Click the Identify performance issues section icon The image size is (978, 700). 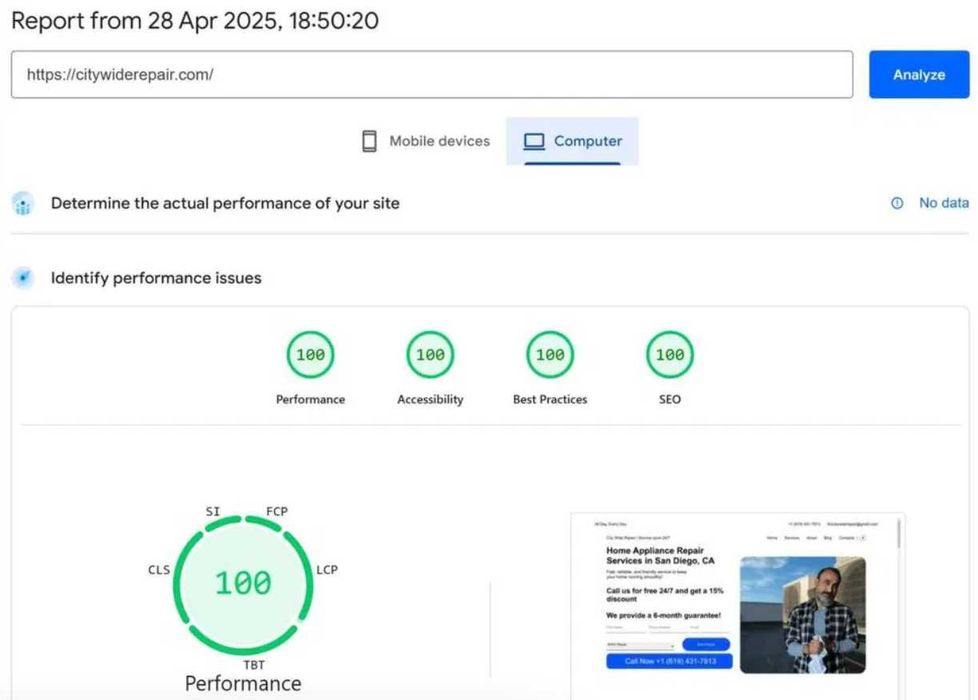pos(23,278)
